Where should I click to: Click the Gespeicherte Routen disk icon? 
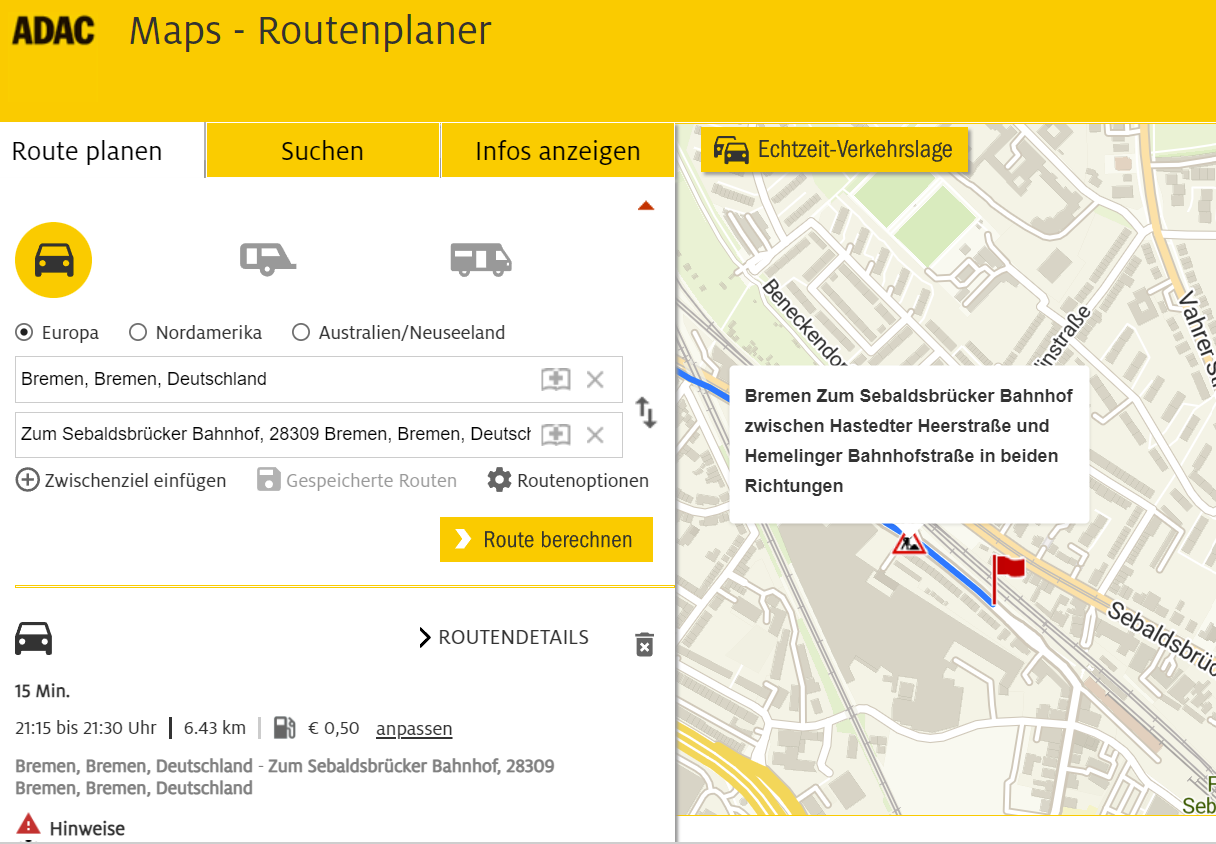coord(268,480)
